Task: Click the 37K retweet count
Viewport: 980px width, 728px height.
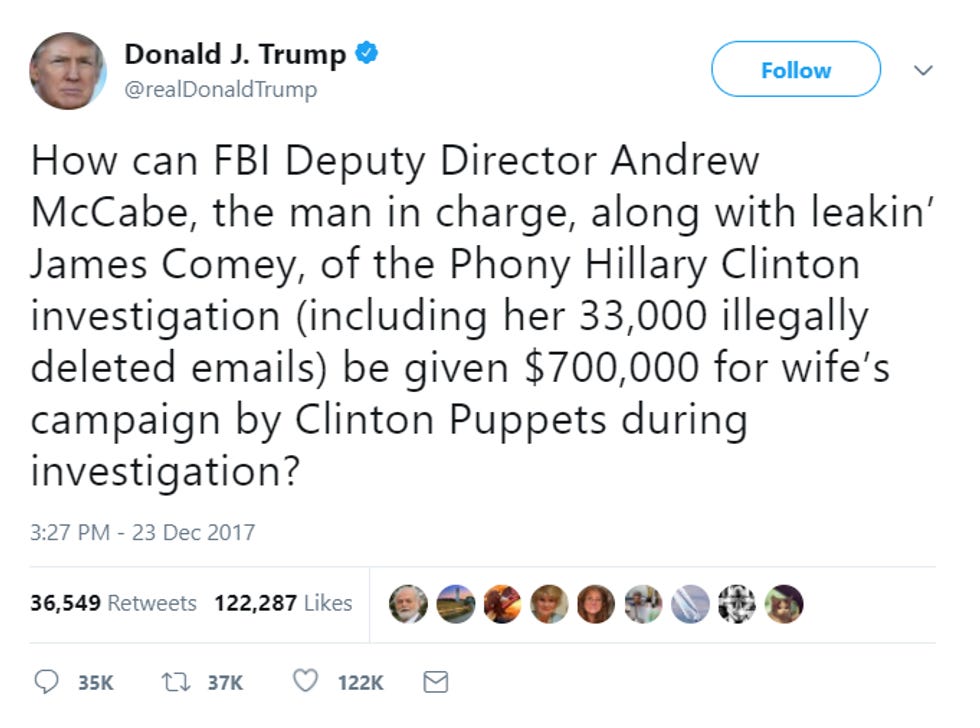Action: (225, 682)
